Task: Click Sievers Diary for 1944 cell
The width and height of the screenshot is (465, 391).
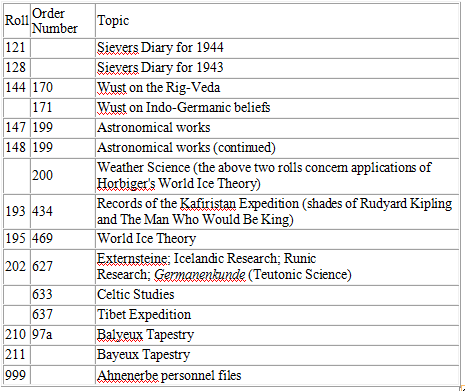Action: click(277, 48)
